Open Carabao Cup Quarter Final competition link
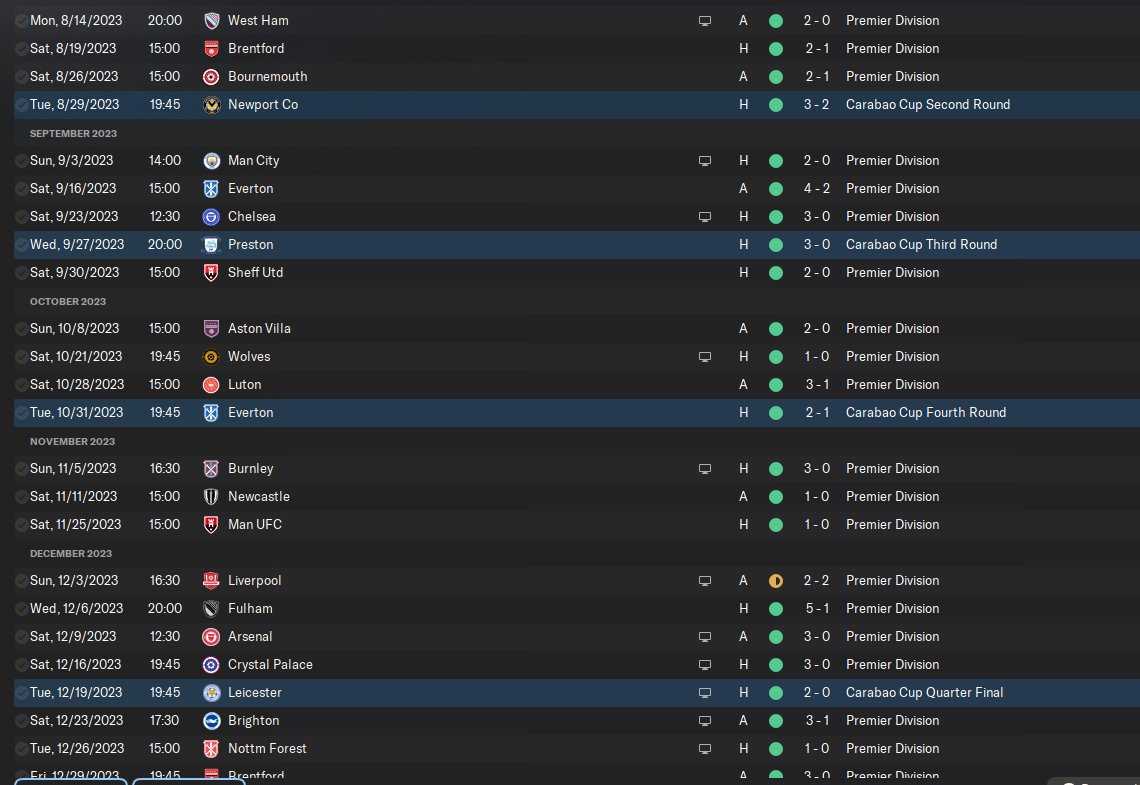Image resolution: width=1140 pixels, height=785 pixels. (x=924, y=693)
